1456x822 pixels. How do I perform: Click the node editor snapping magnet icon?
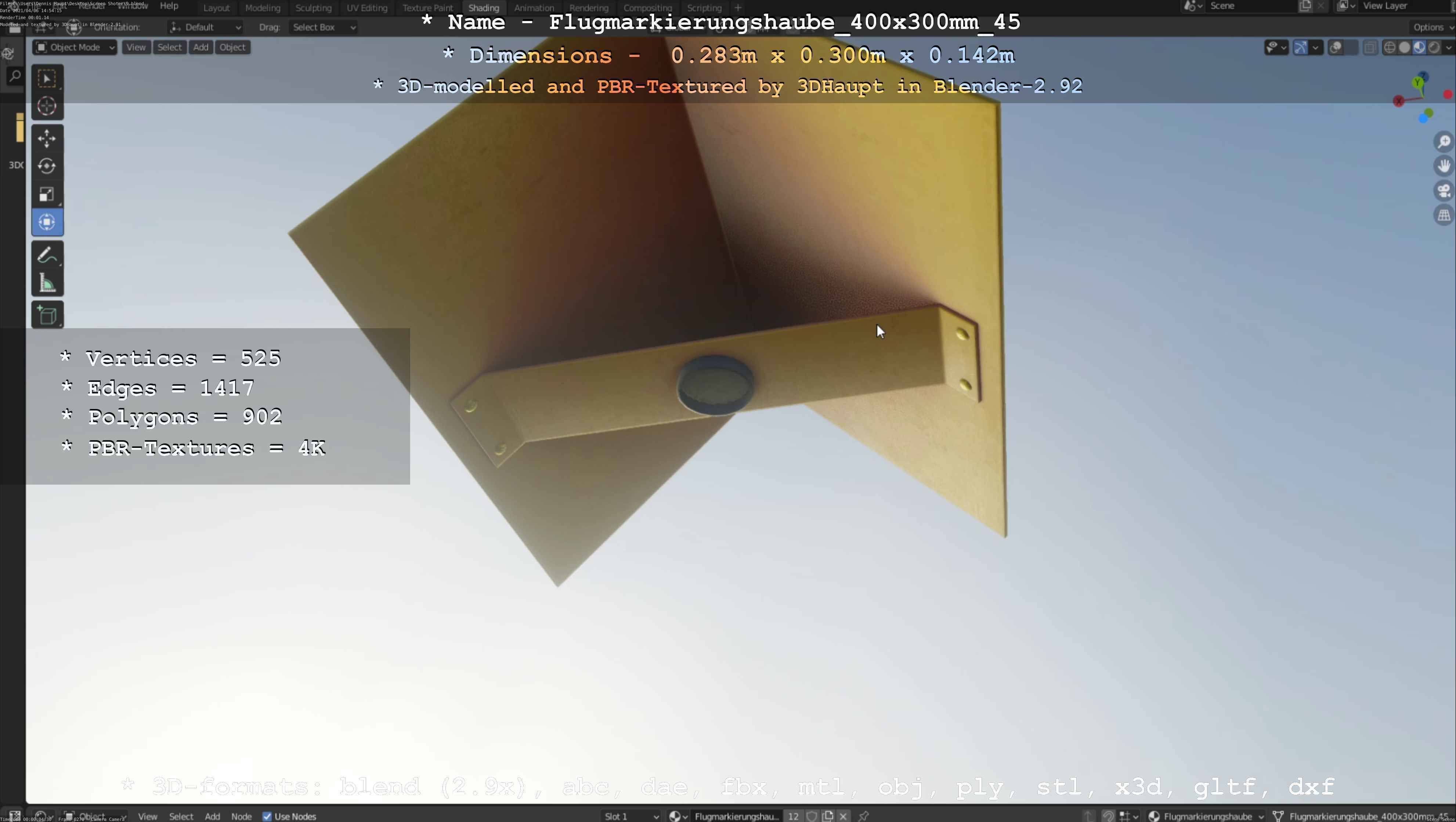click(1108, 816)
